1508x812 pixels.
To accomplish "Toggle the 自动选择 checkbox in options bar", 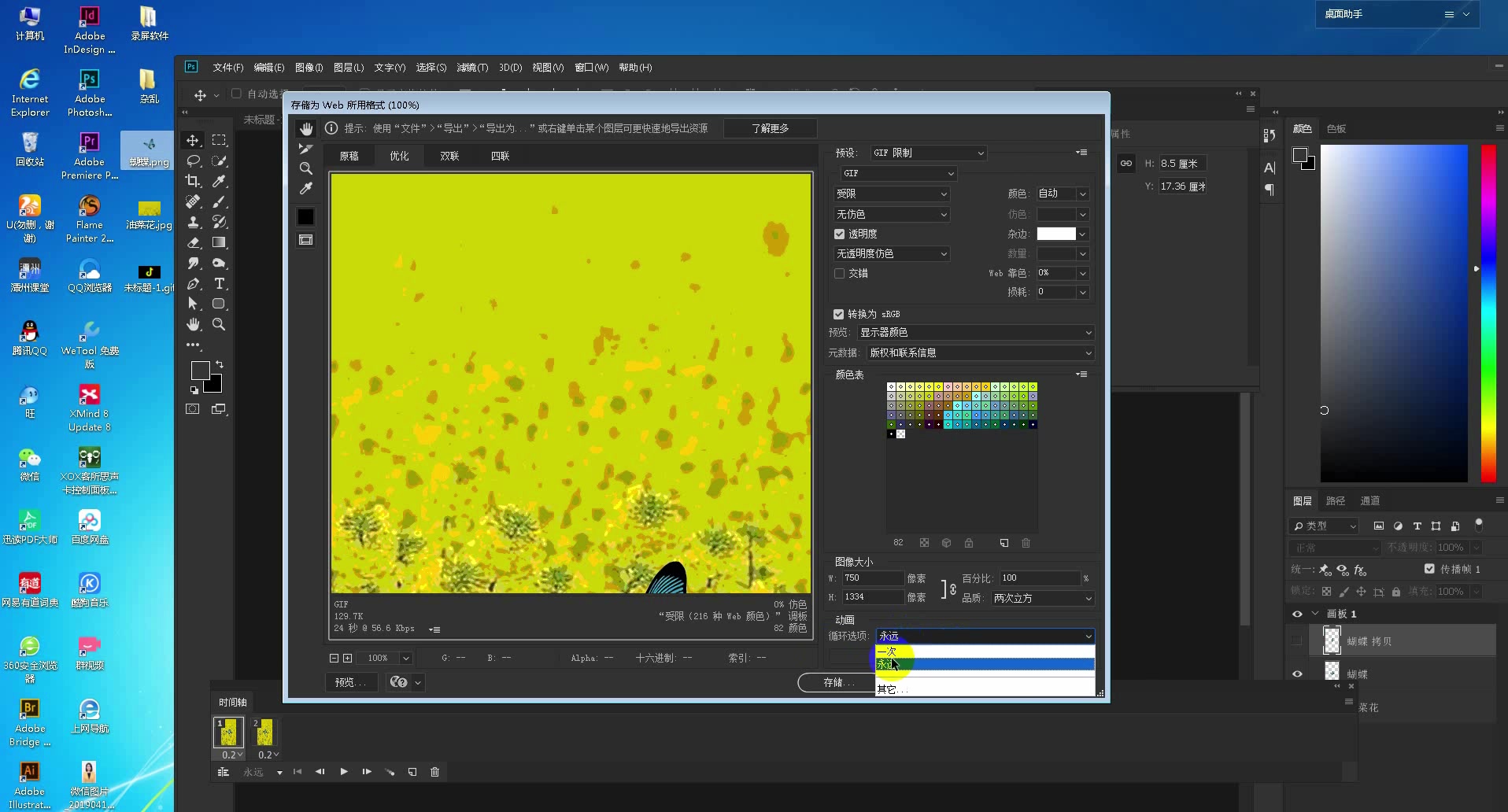I will point(236,94).
